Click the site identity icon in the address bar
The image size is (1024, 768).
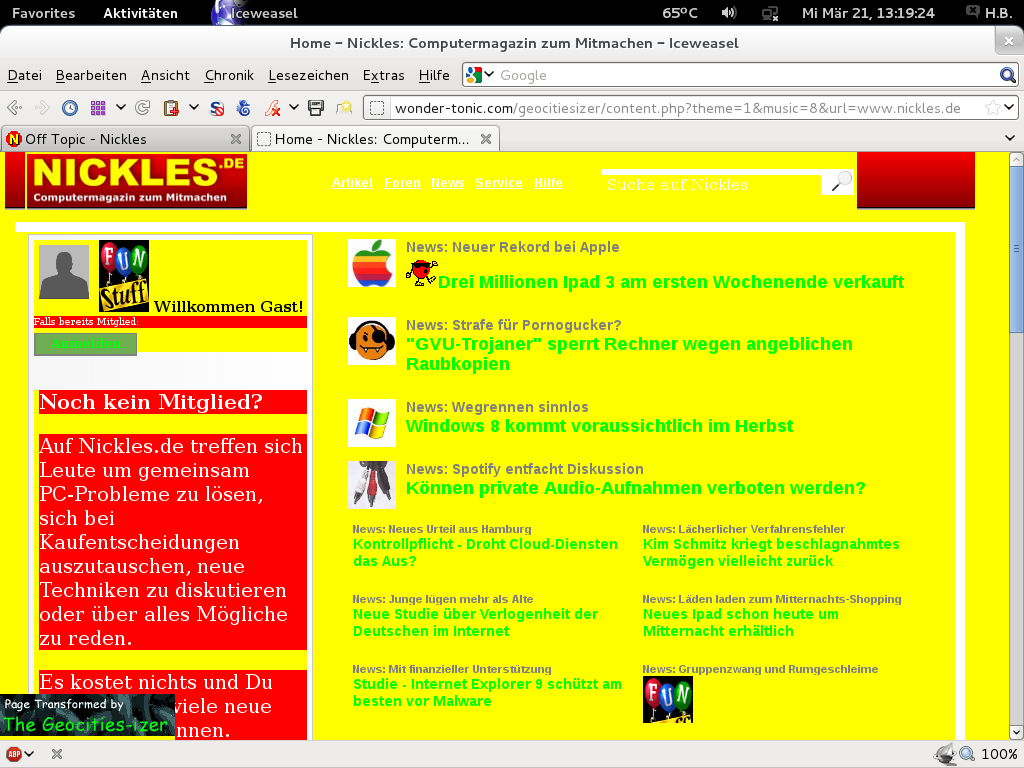click(x=377, y=108)
